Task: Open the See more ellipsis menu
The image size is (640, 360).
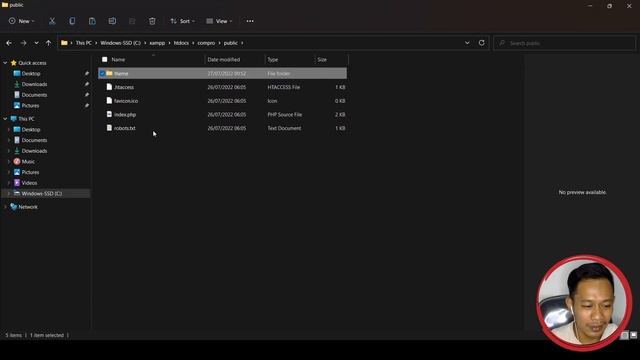Action: (x=250, y=21)
